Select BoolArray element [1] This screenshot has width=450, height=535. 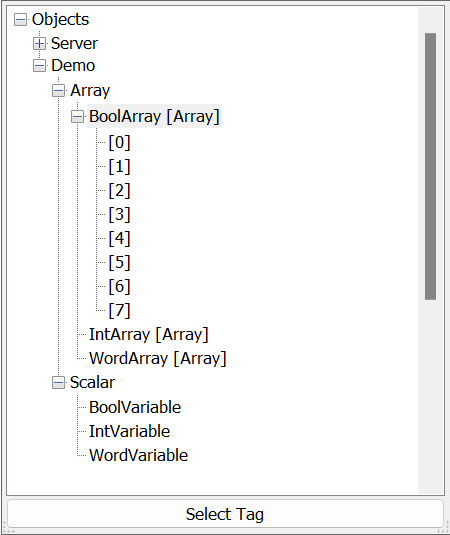119,167
